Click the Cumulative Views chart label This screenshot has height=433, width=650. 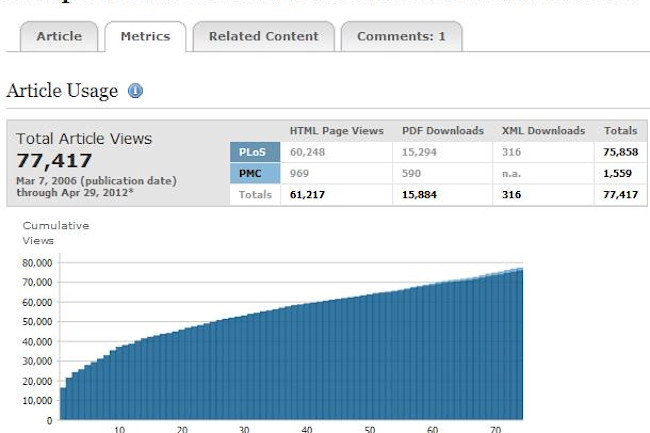[56, 233]
